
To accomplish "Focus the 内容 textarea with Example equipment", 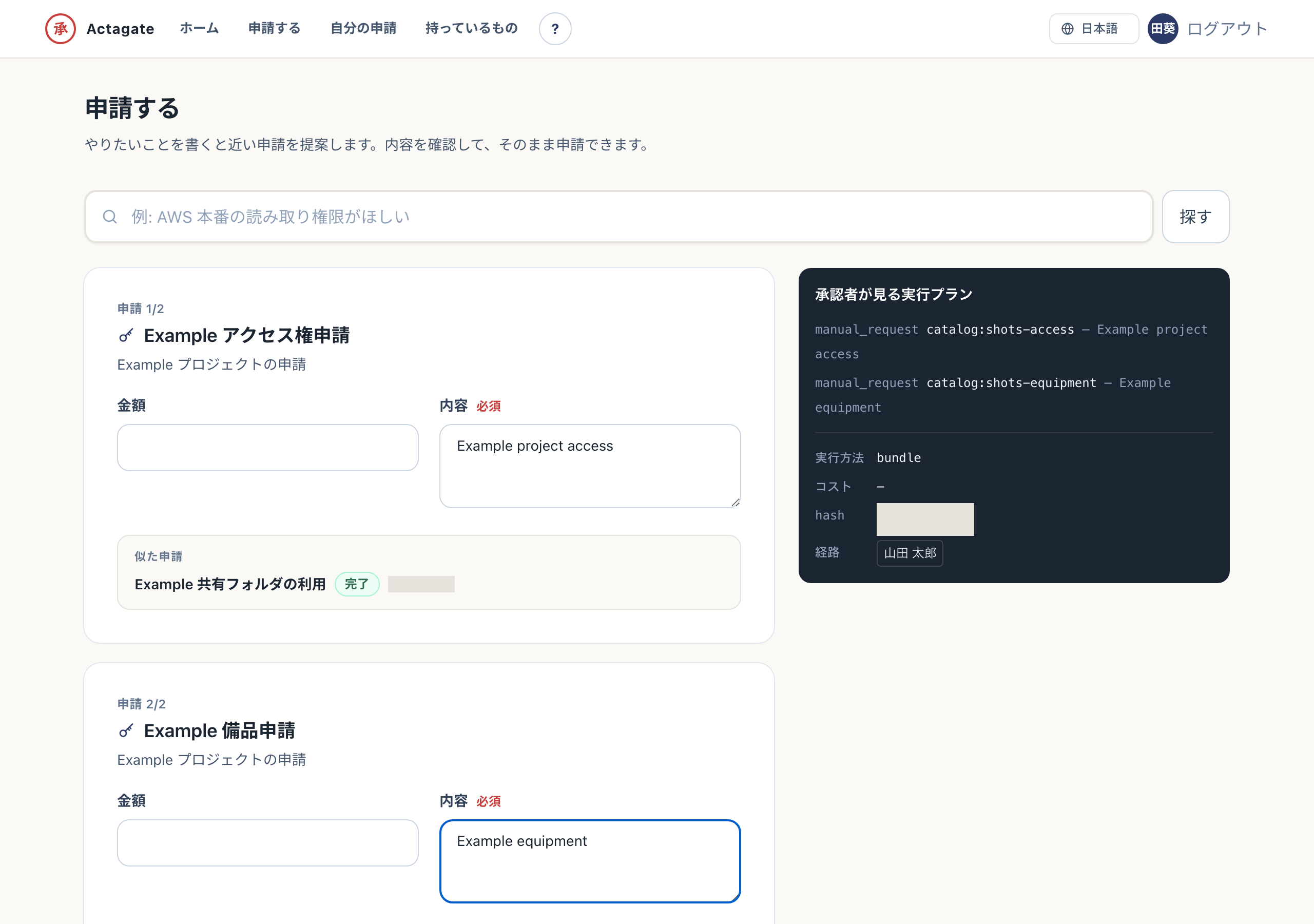I will click(589, 861).
